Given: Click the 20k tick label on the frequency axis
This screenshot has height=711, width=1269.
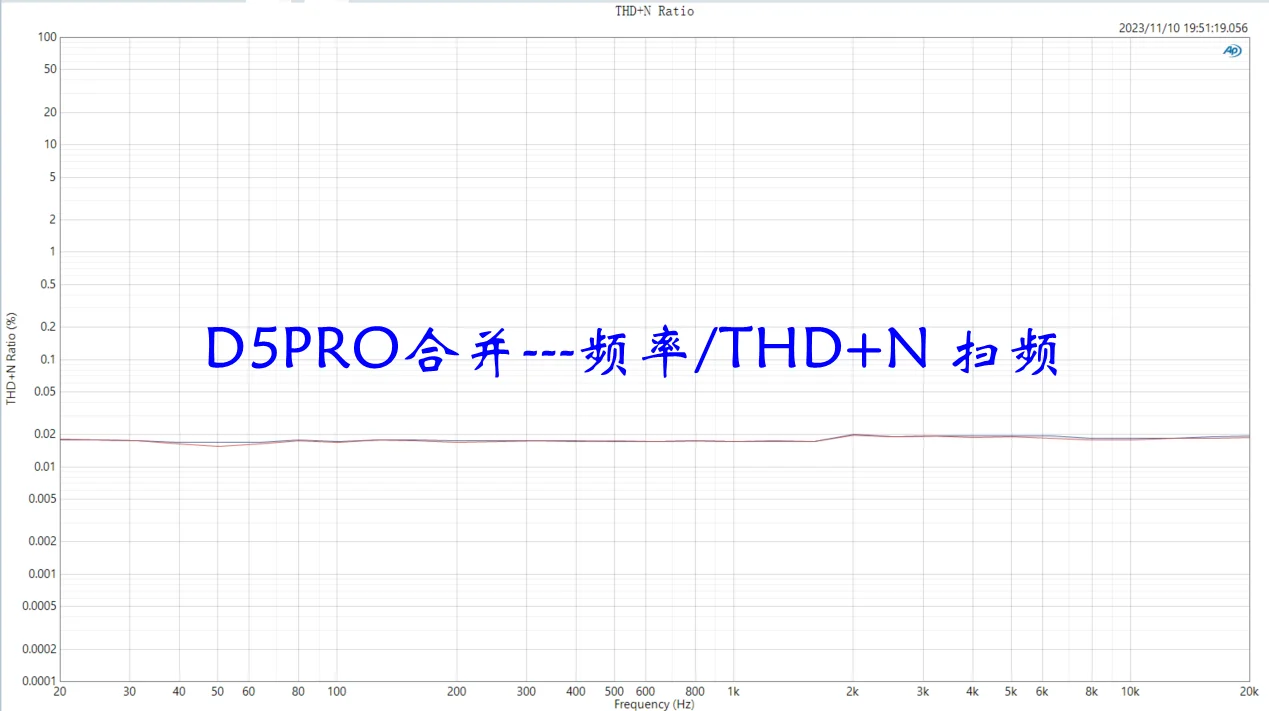Looking at the screenshot, I should point(1248,692).
